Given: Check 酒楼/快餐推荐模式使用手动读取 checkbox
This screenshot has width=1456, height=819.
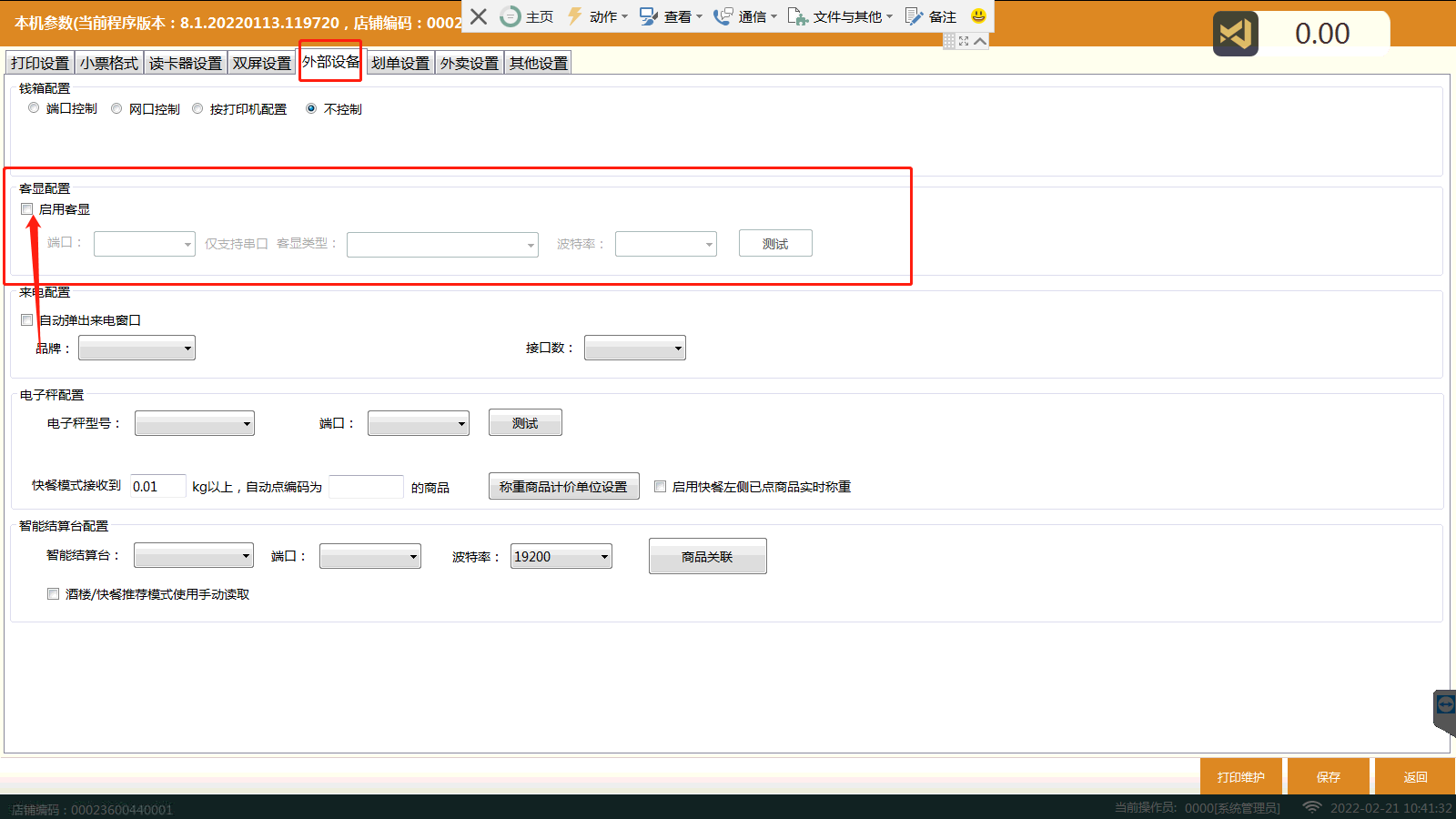Looking at the screenshot, I should pos(54,594).
